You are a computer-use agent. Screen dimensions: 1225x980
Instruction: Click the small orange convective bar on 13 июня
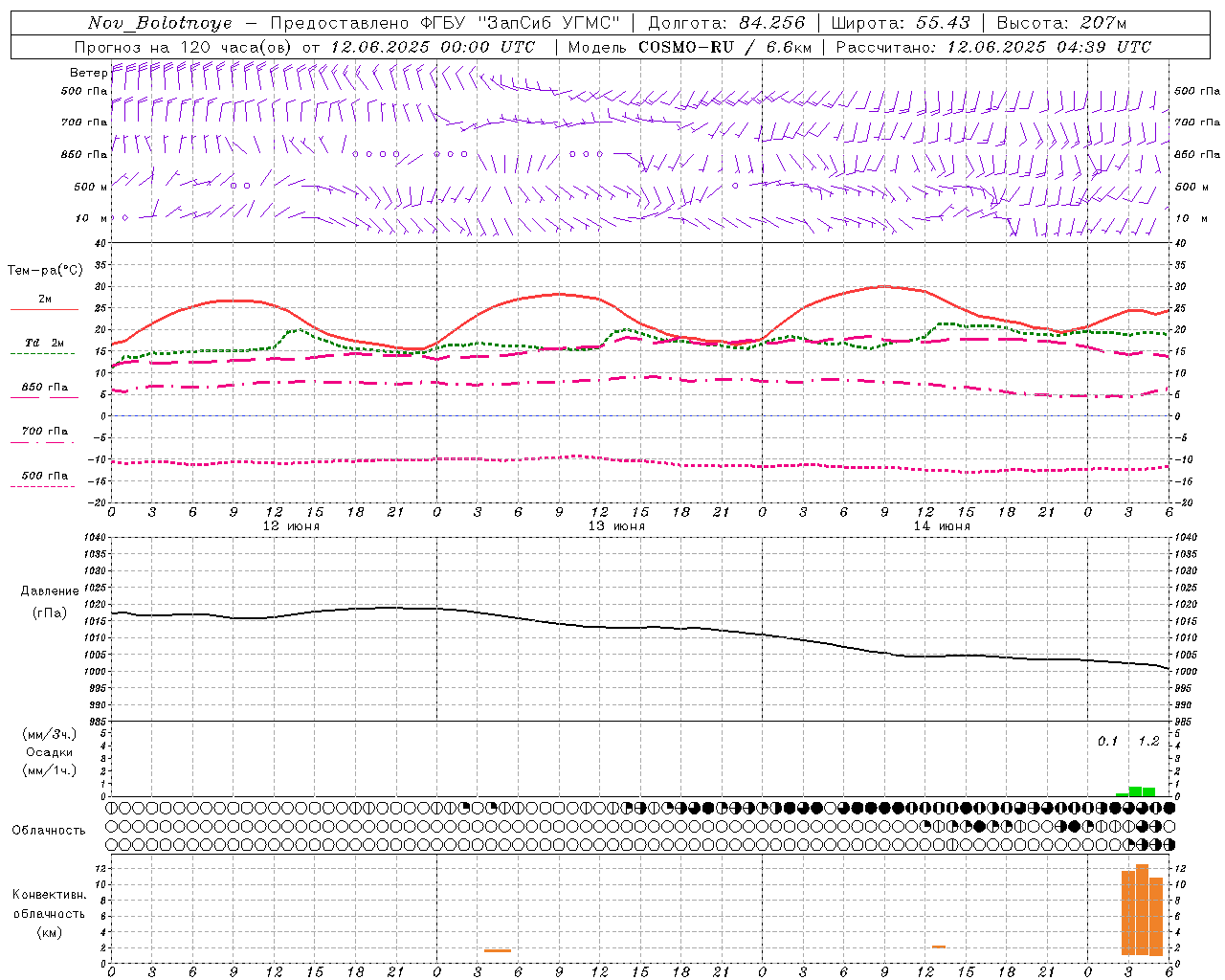pos(498,950)
